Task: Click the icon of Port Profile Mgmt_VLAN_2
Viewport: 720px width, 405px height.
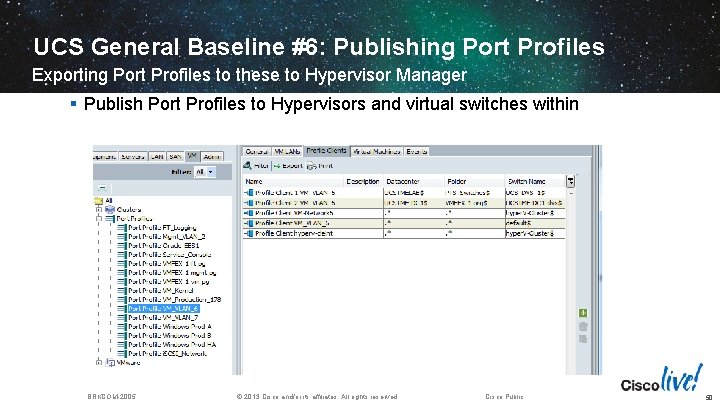Action: pos(122,236)
